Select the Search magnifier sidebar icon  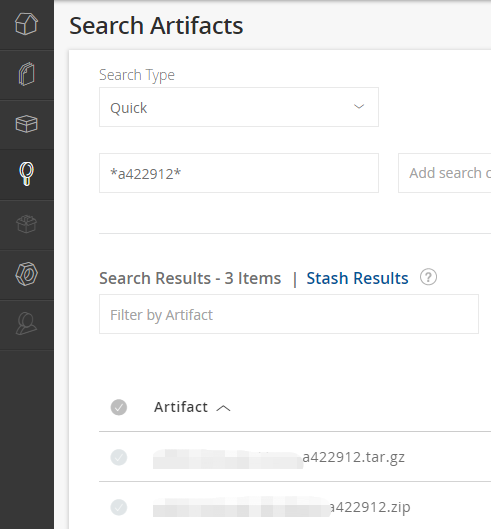coord(26,174)
